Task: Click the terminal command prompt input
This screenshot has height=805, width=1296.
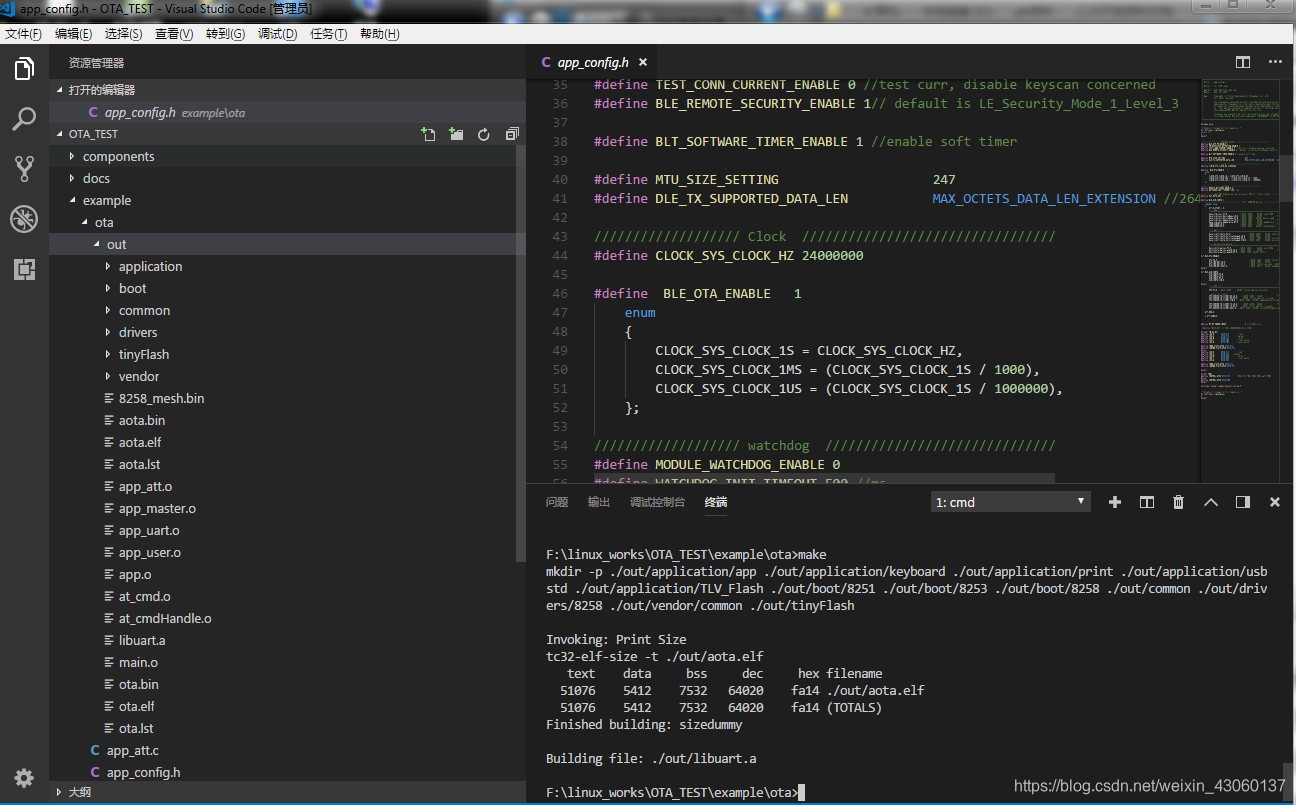Action: coord(802,793)
